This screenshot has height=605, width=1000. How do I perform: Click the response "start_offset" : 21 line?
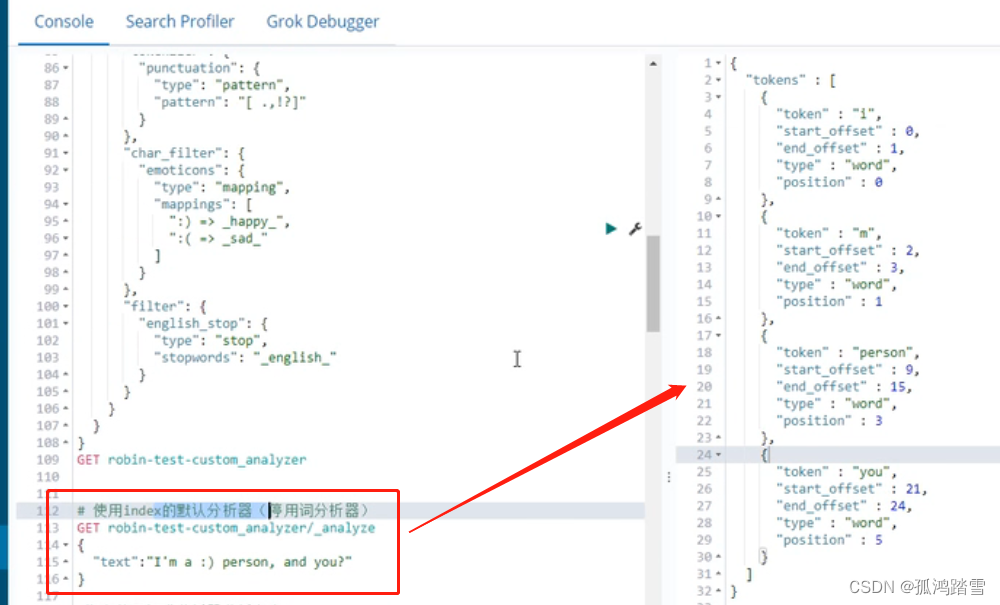851,489
